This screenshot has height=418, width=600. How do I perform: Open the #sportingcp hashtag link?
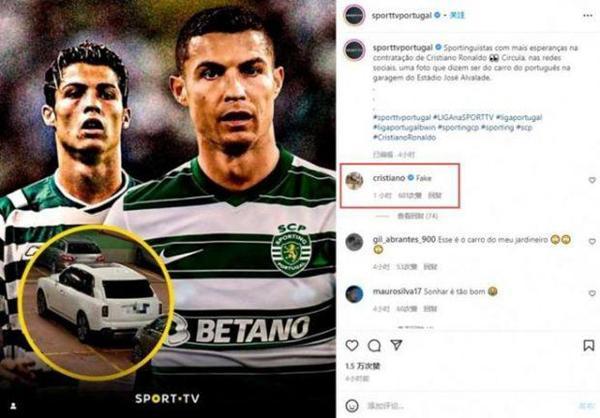(x=458, y=127)
